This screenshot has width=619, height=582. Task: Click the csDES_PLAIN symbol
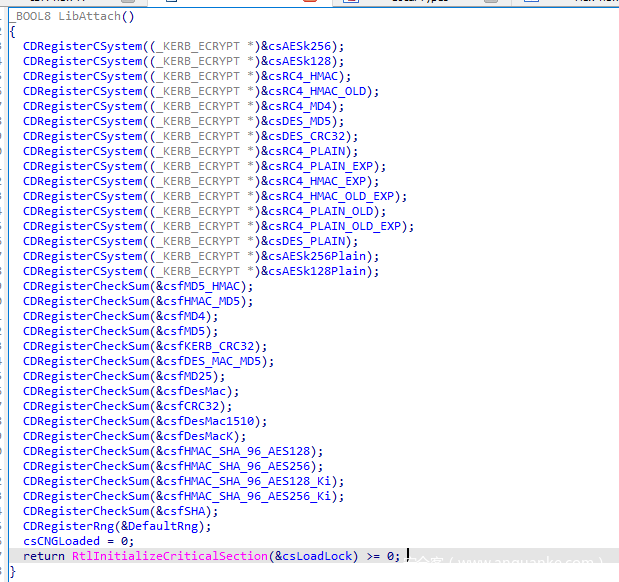click(x=307, y=241)
